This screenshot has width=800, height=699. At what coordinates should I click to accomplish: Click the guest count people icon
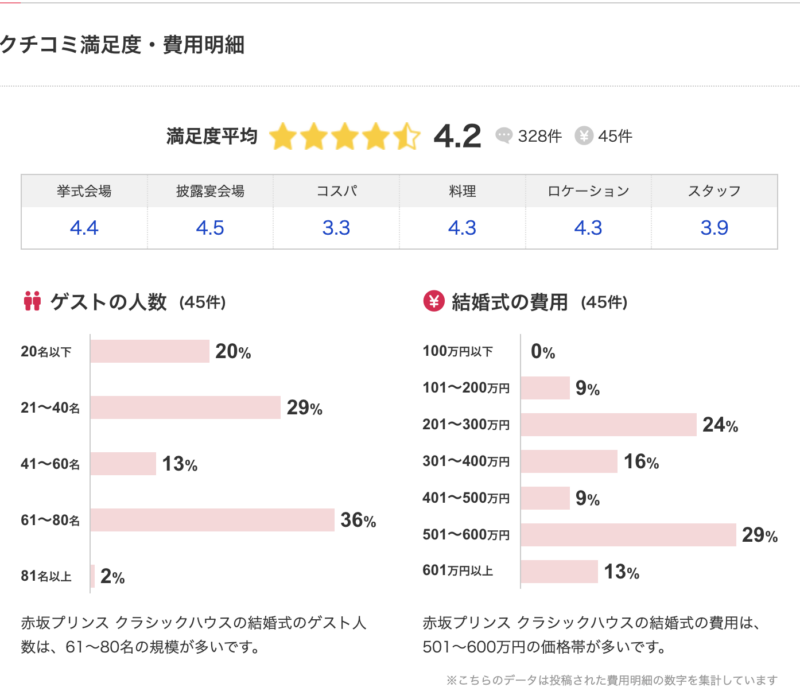[31, 301]
